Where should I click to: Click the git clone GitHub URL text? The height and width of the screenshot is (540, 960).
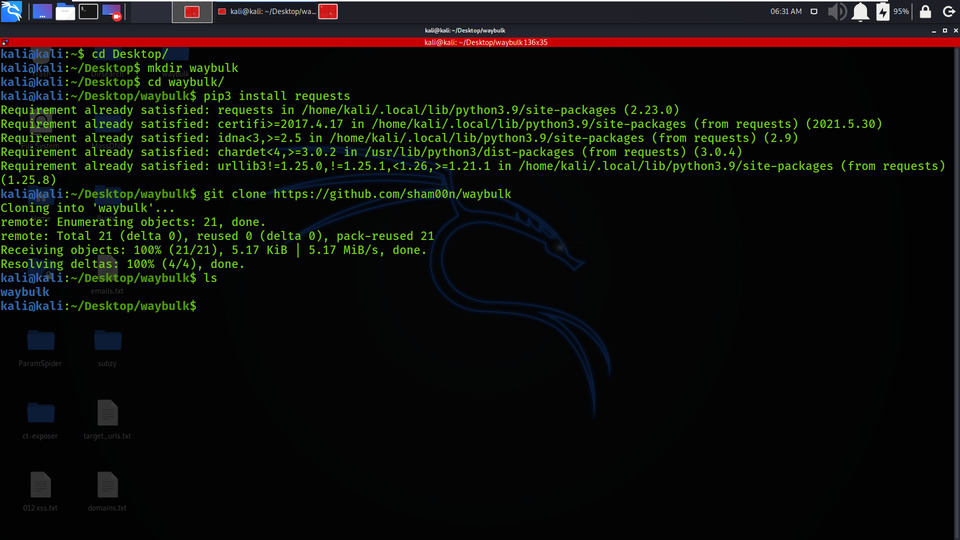(x=392, y=194)
